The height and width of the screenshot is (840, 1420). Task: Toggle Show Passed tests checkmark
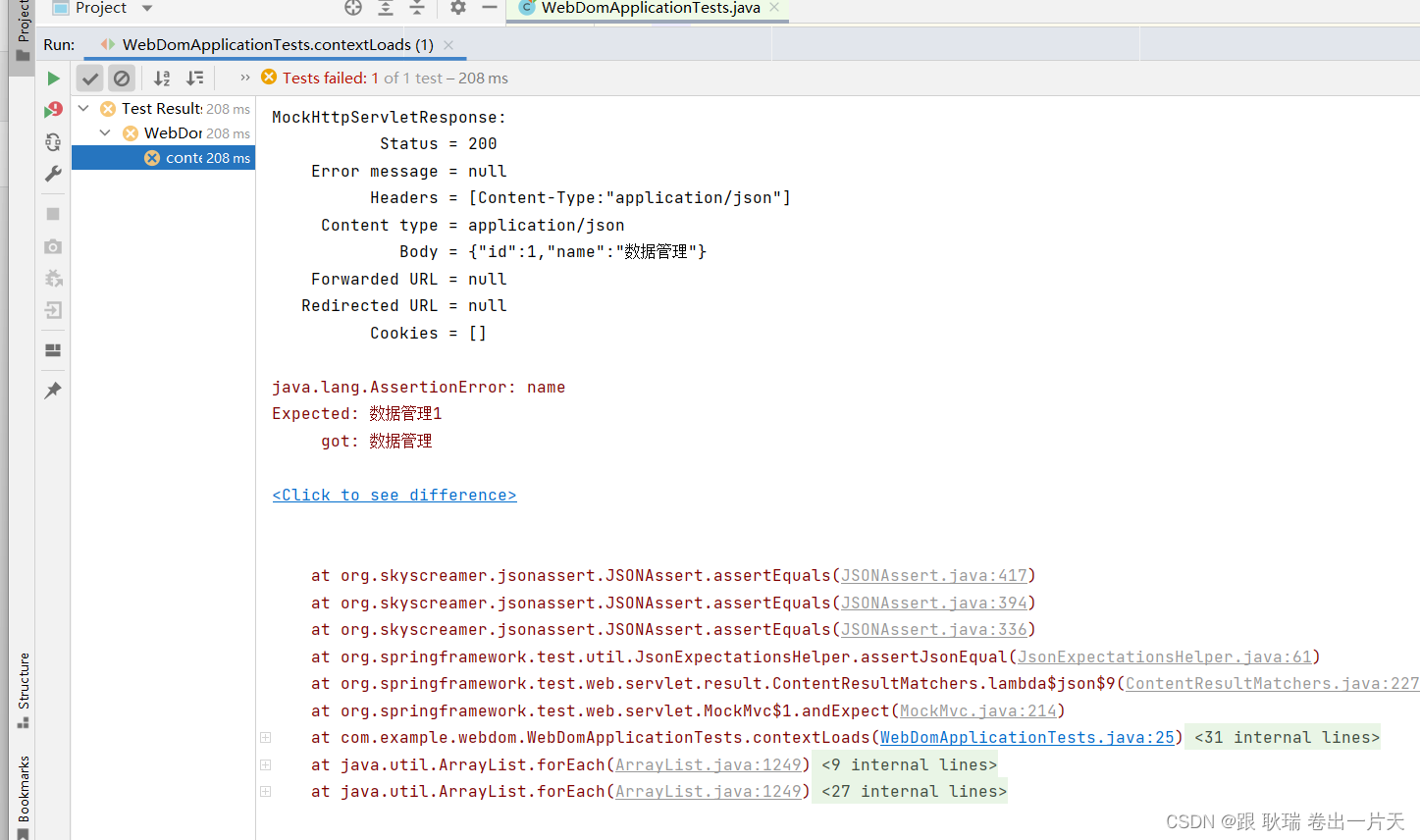click(x=90, y=79)
